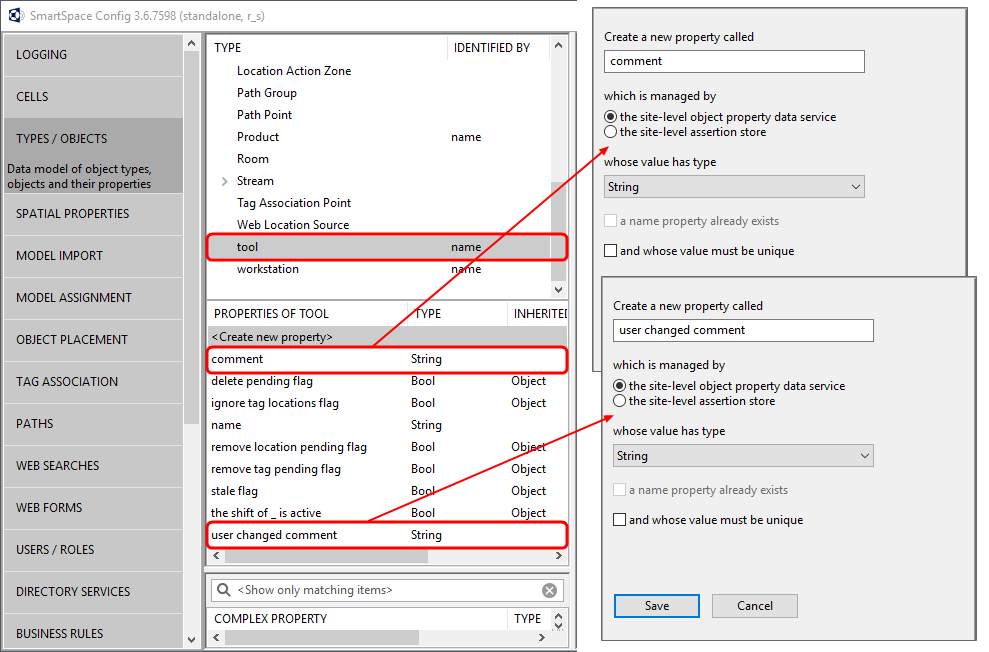This screenshot has width=989, height=652.
Task: Click the property name field containing 'comment'
Action: [734, 61]
